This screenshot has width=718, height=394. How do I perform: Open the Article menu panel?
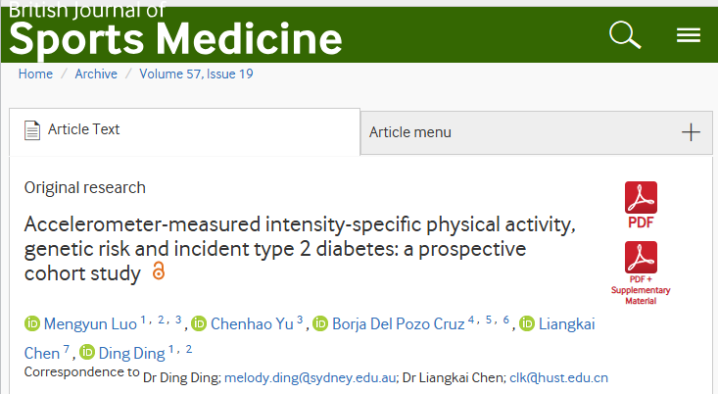536,132
